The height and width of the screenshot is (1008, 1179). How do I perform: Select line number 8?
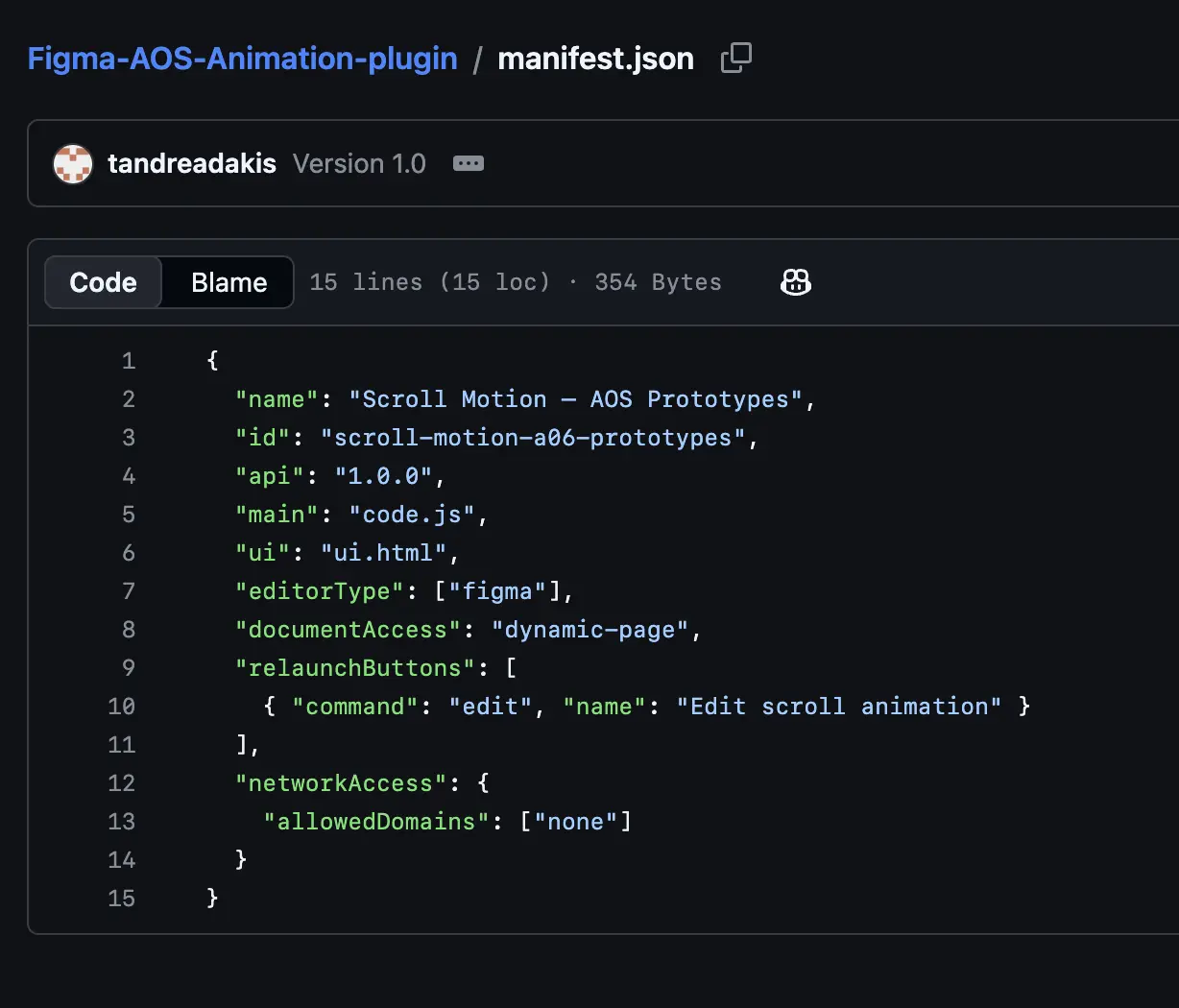point(129,630)
